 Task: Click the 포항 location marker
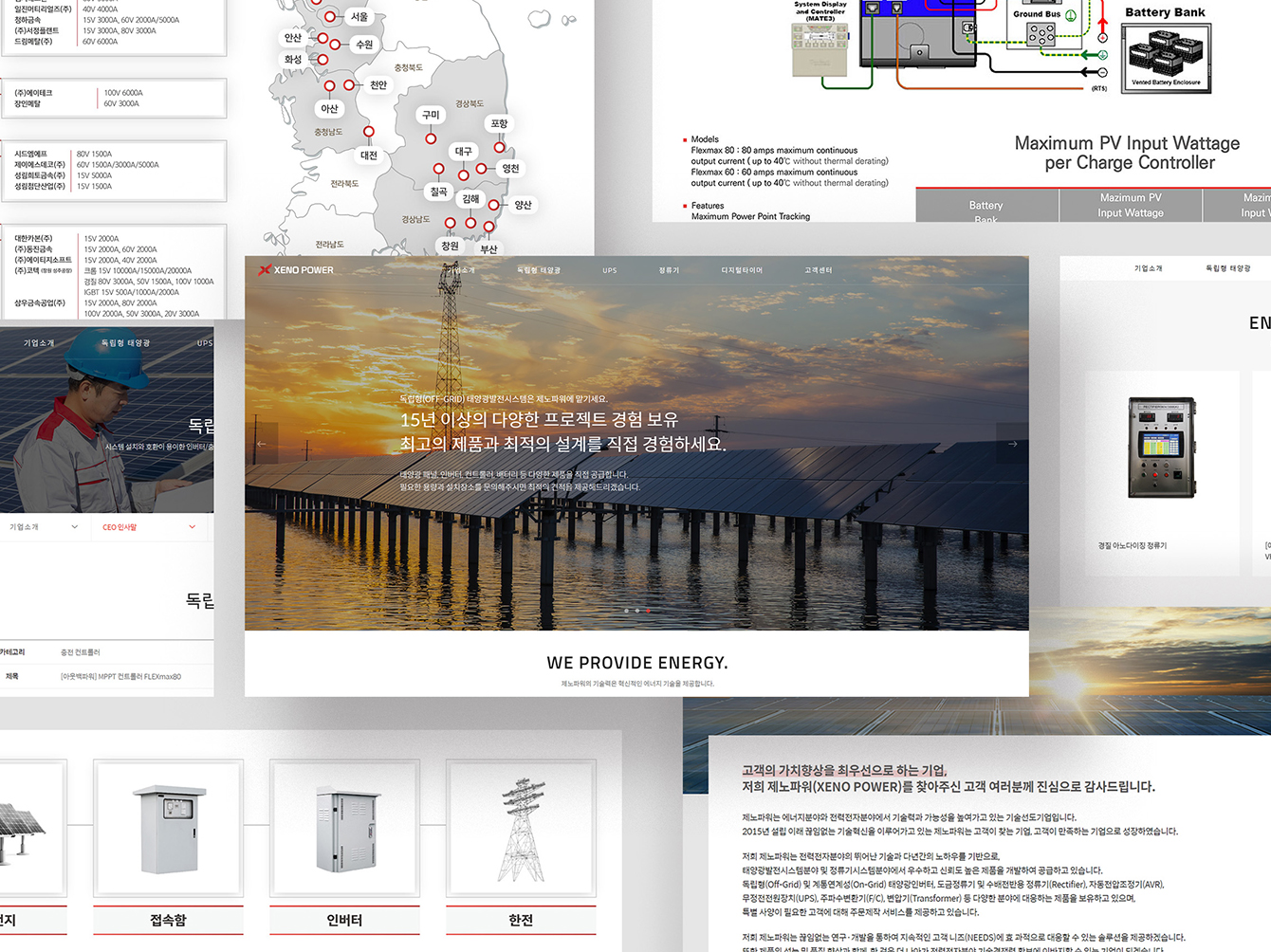(499, 147)
